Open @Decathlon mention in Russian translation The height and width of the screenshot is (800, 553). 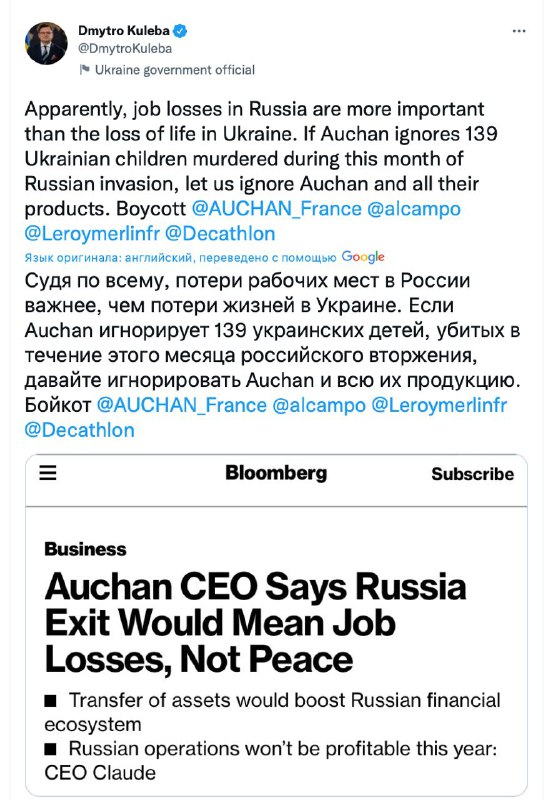tap(80, 430)
